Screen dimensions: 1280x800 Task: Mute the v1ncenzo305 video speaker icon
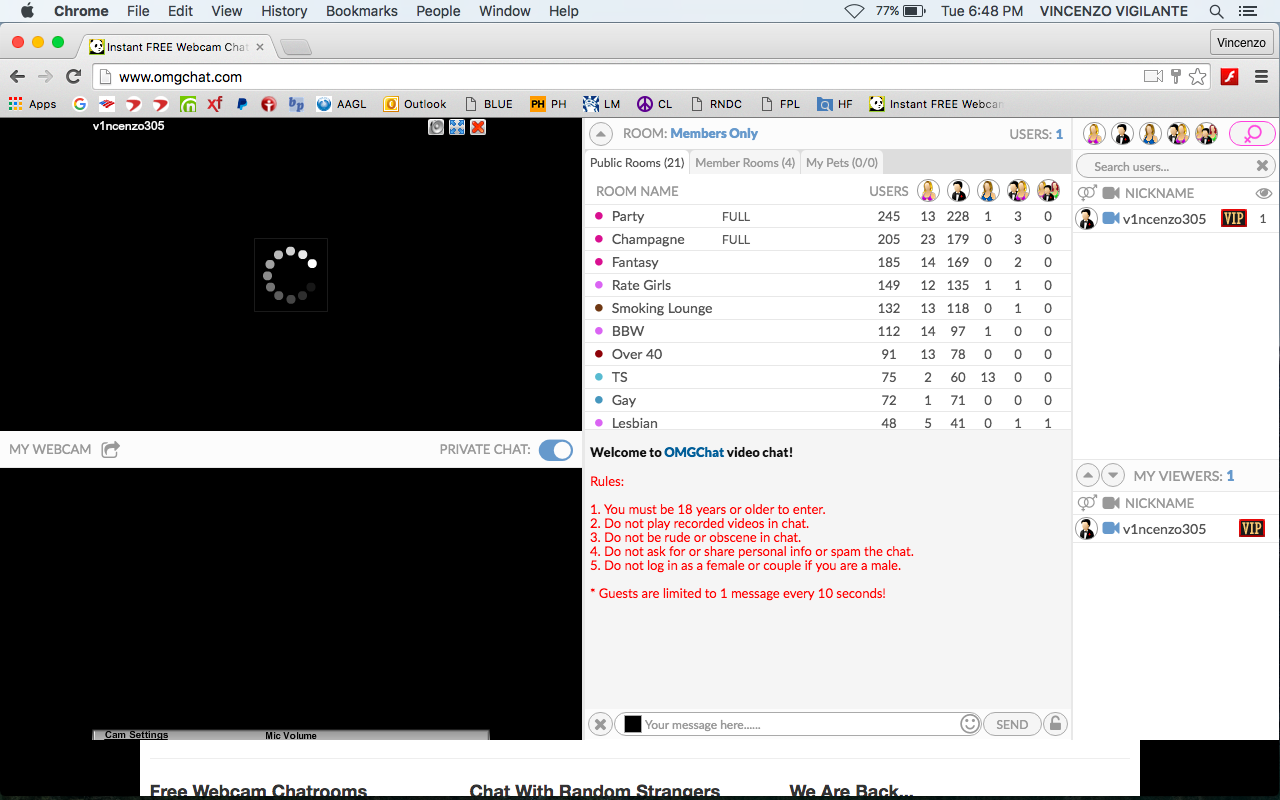click(x=436, y=127)
